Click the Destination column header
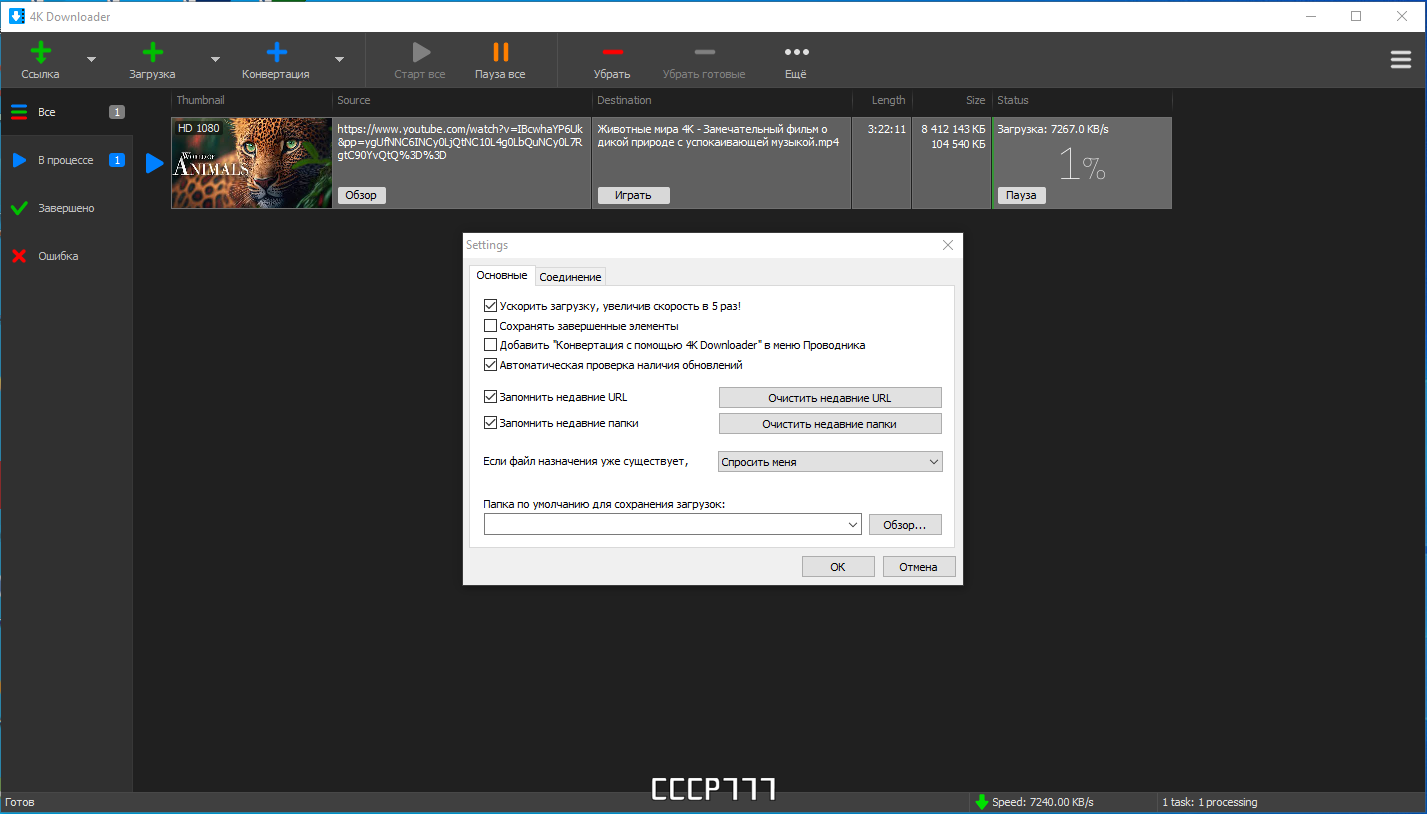The image size is (1427, 814). coord(722,100)
